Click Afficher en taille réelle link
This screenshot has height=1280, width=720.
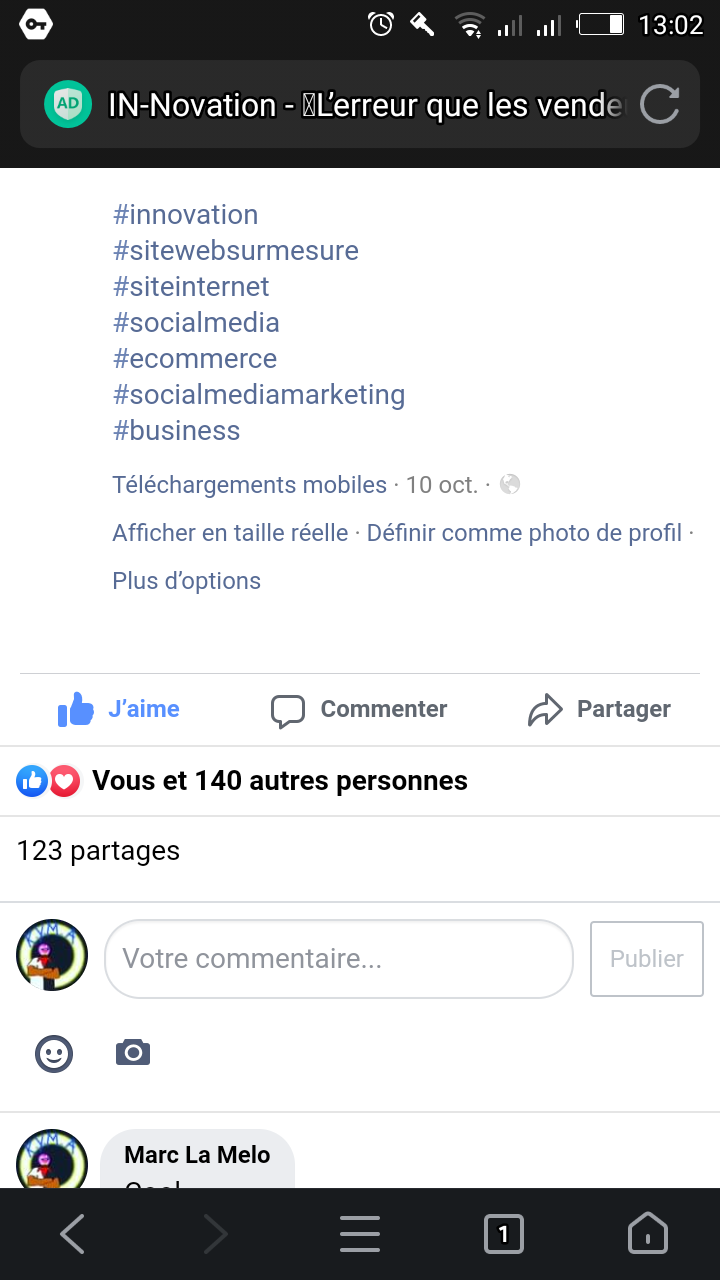(x=230, y=533)
